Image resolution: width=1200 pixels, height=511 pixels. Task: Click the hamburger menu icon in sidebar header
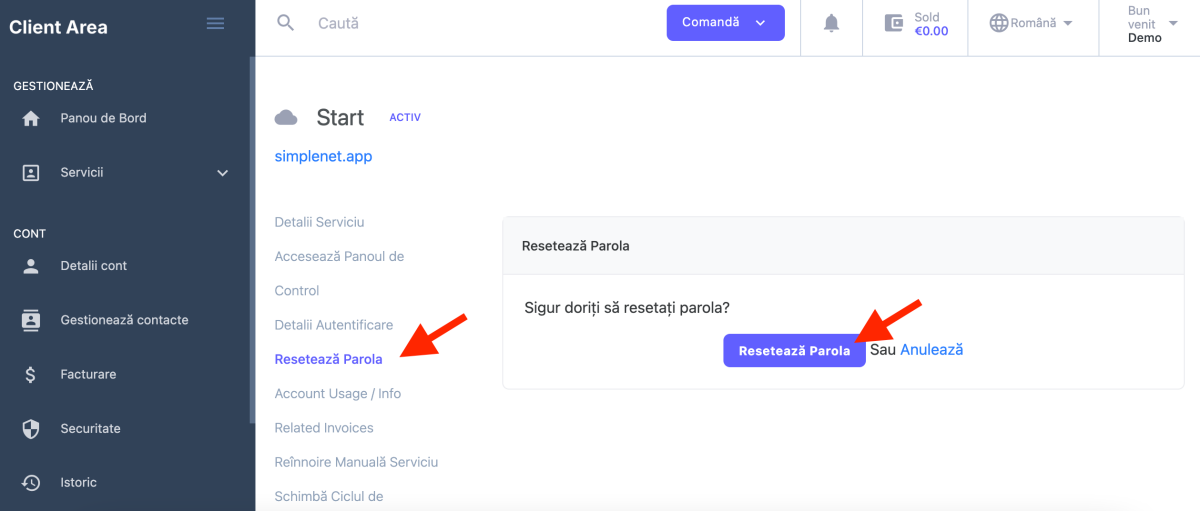(x=215, y=24)
